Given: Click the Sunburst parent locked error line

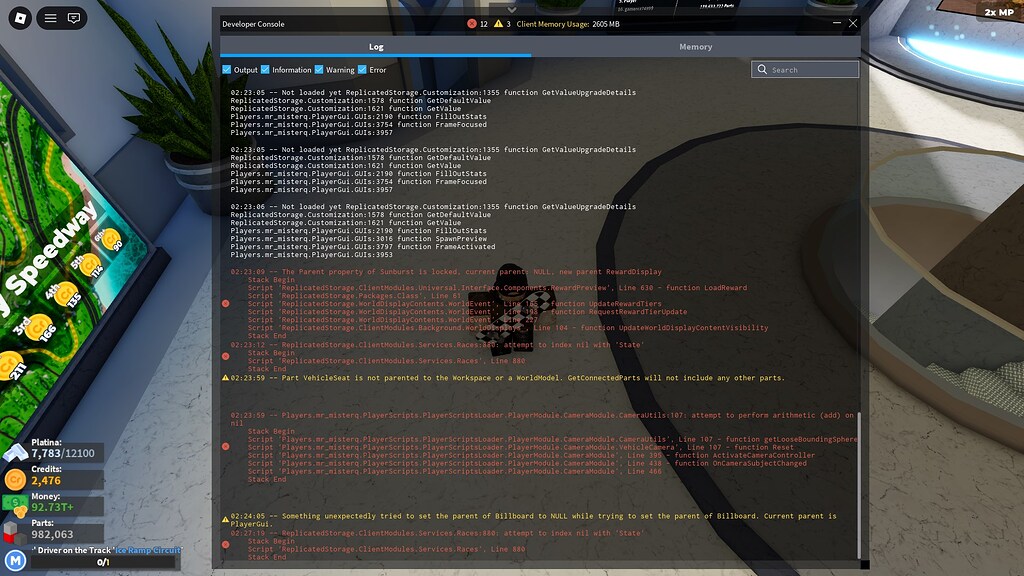Looking at the screenshot, I should pyautogui.click(x=446, y=272).
